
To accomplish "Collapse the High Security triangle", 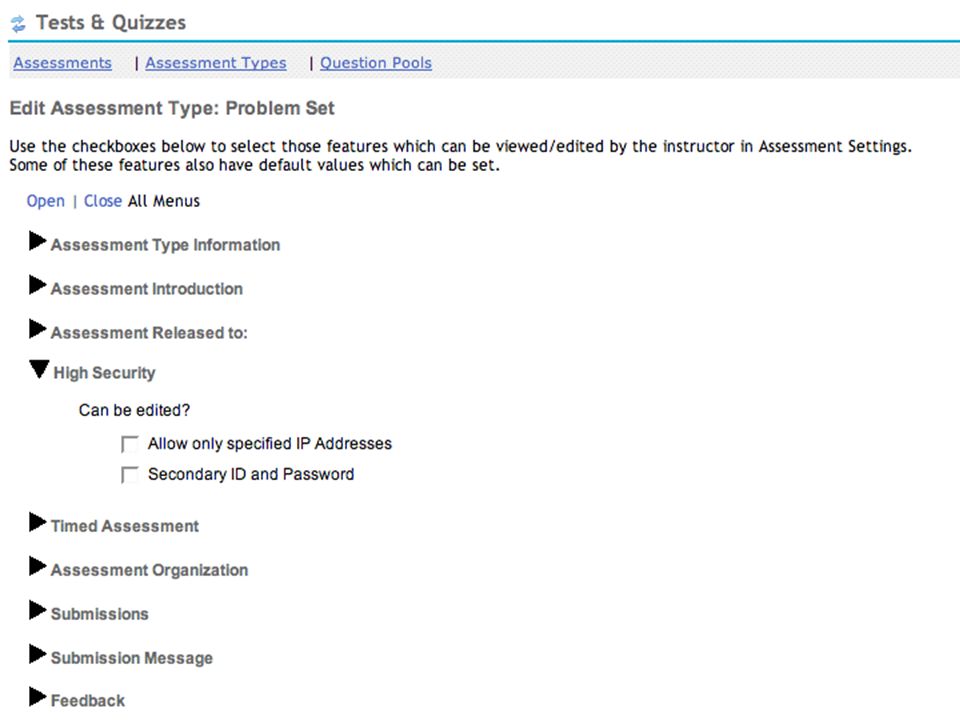I will (x=39, y=369).
